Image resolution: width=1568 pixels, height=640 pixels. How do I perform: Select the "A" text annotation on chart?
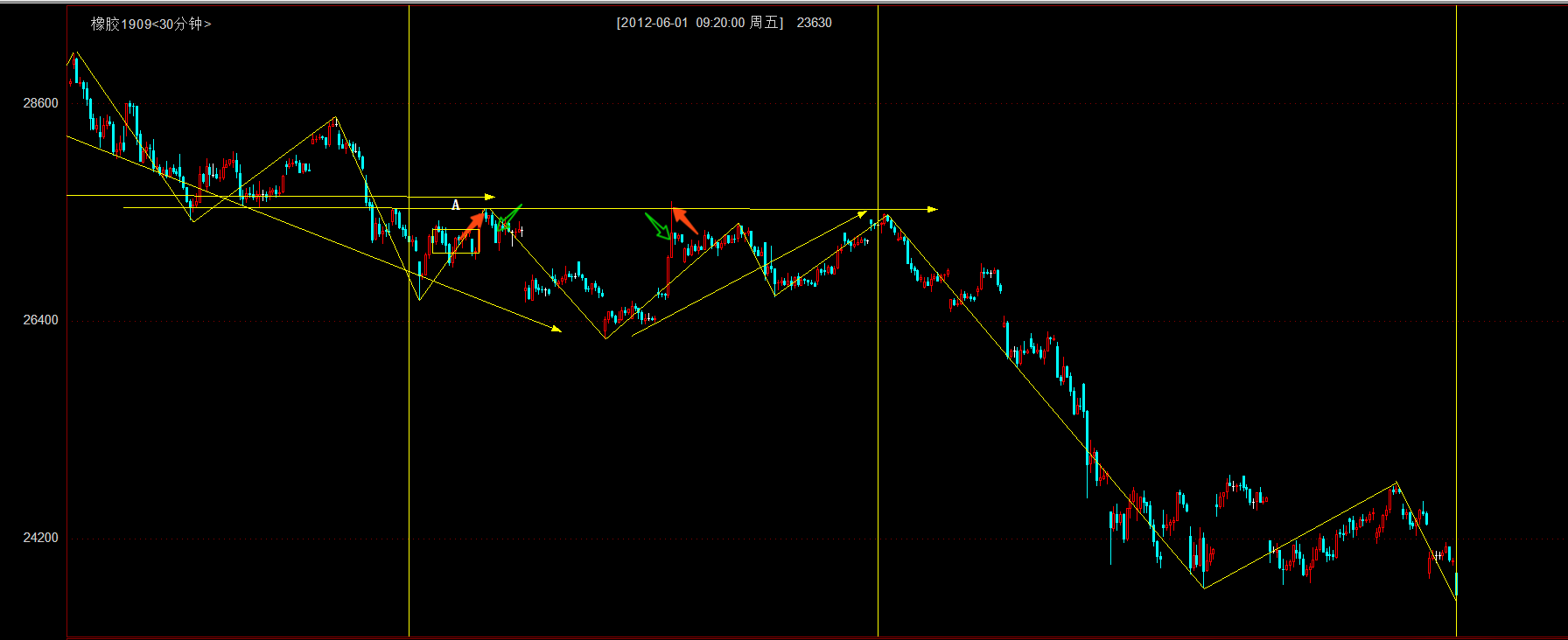pyautogui.click(x=455, y=205)
